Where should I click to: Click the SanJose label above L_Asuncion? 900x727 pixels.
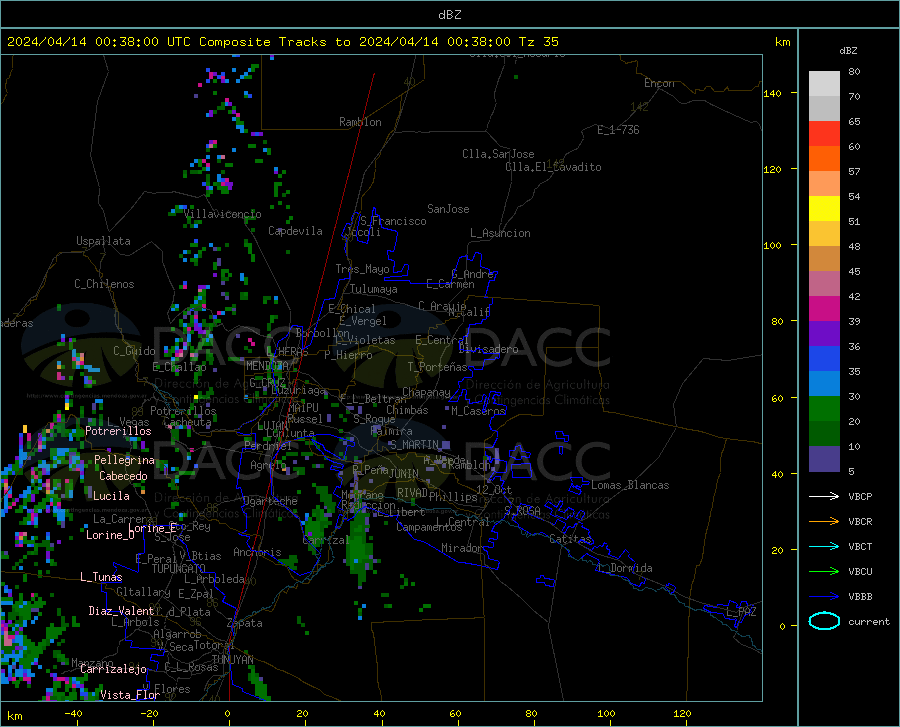point(448,209)
